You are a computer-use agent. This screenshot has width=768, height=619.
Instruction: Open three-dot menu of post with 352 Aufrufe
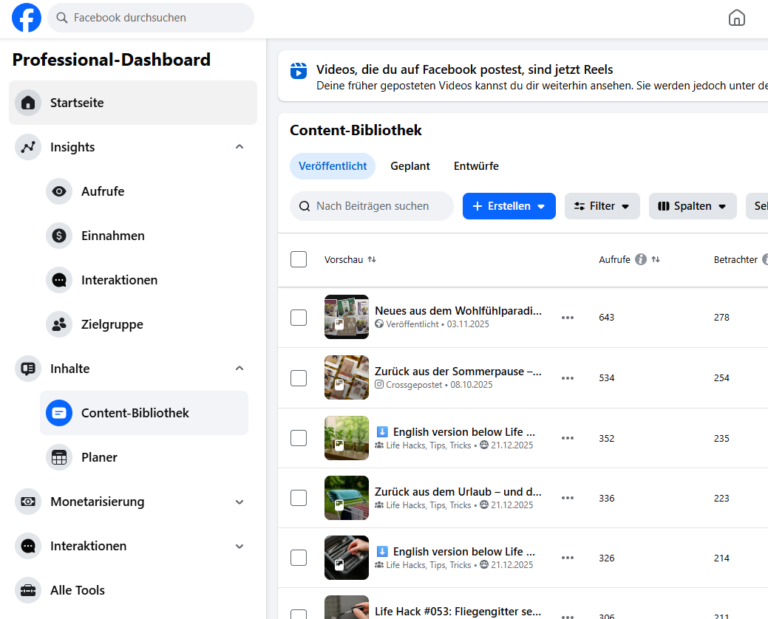point(568,438)
